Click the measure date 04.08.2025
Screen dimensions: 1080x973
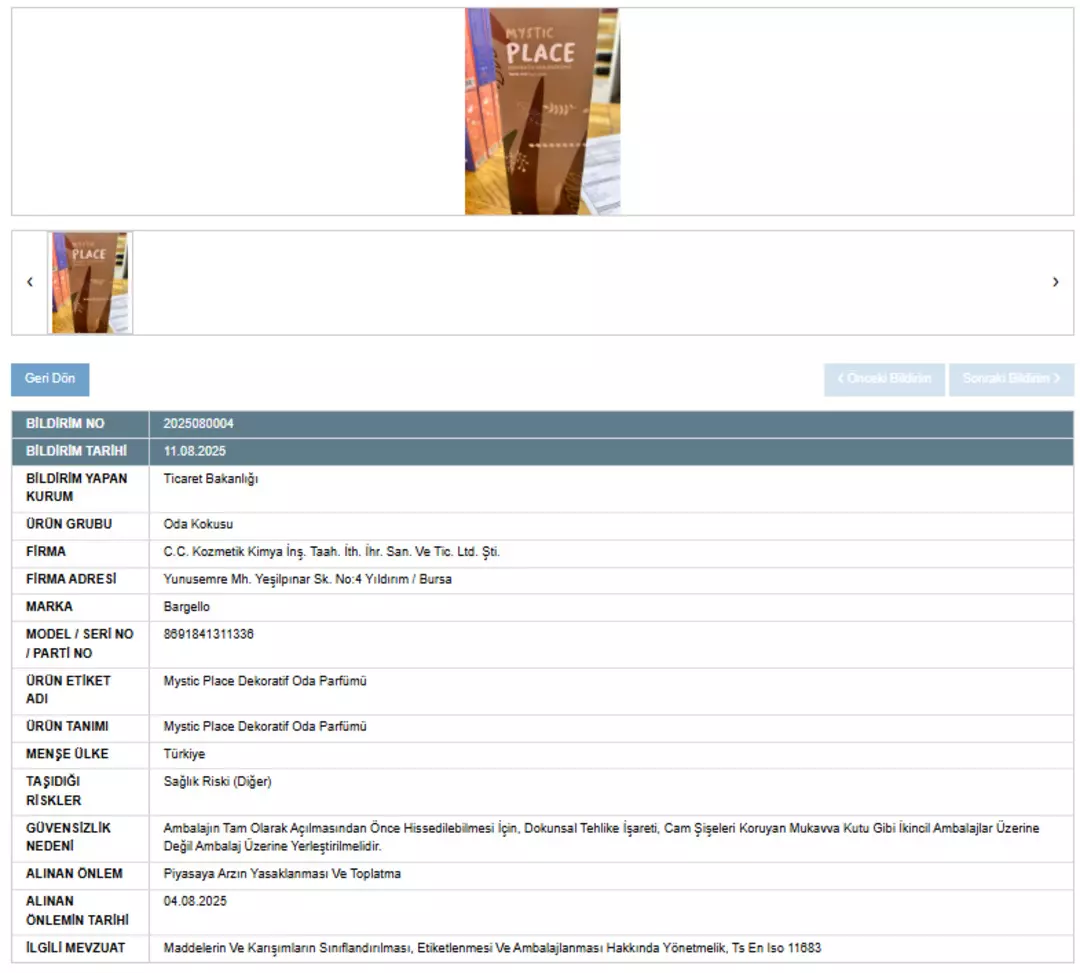tap(195, 901)
